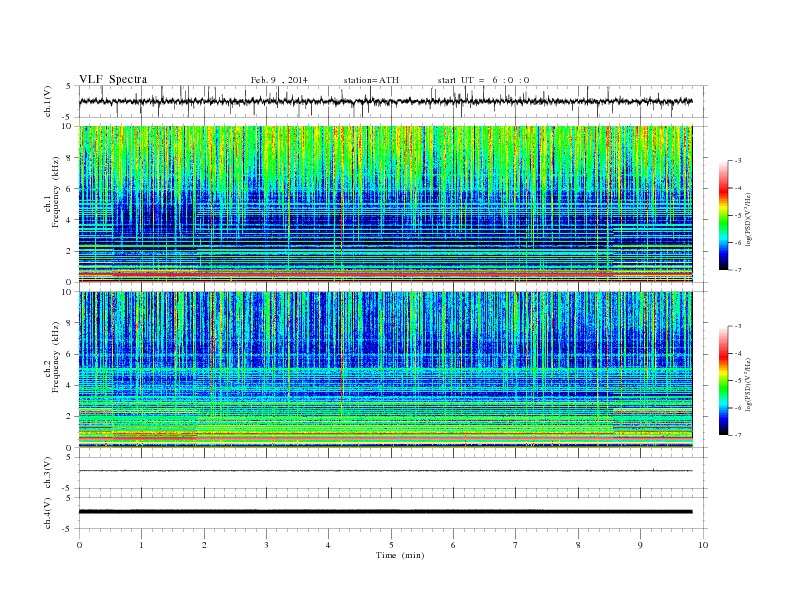792x612 pixels.
Task: Click the "ch.3(V)" axis label
Action: click(48, 473)
